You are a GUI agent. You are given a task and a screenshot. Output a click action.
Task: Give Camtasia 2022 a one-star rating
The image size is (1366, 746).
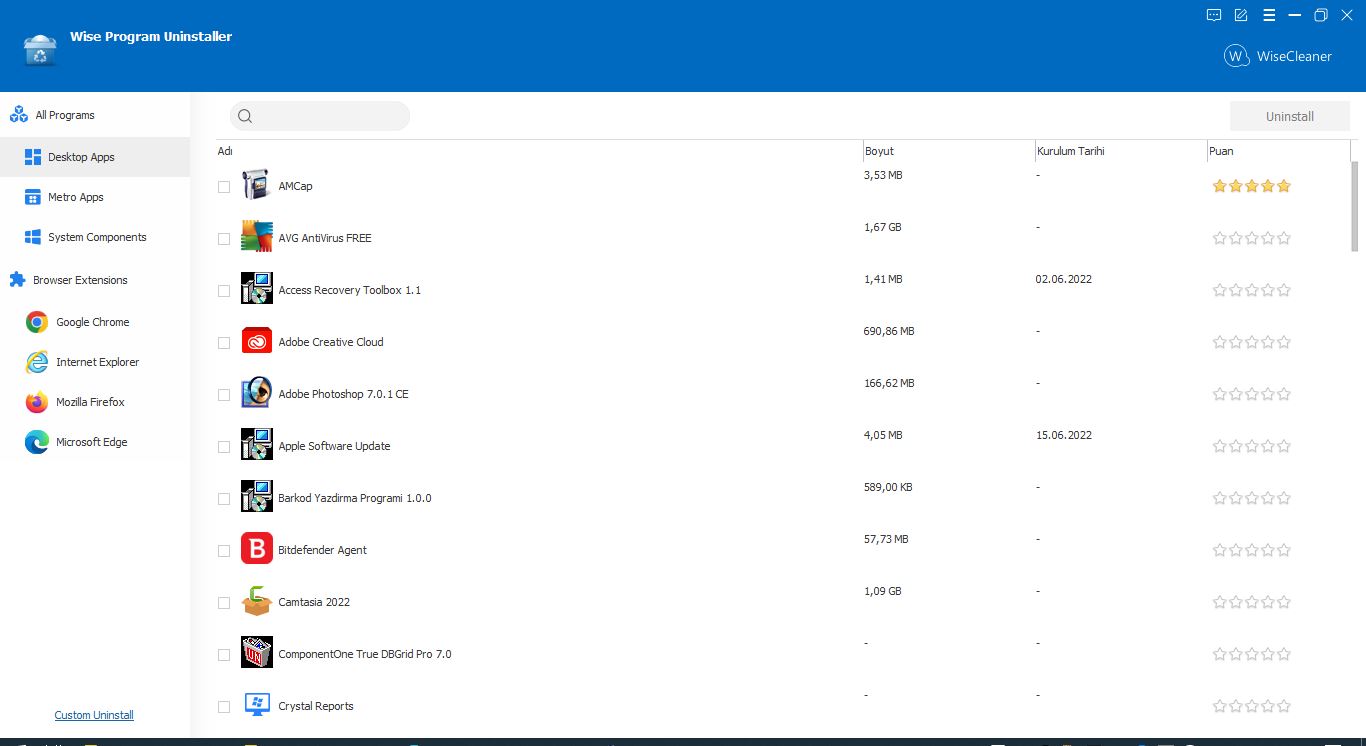(x=1219, y=602)
